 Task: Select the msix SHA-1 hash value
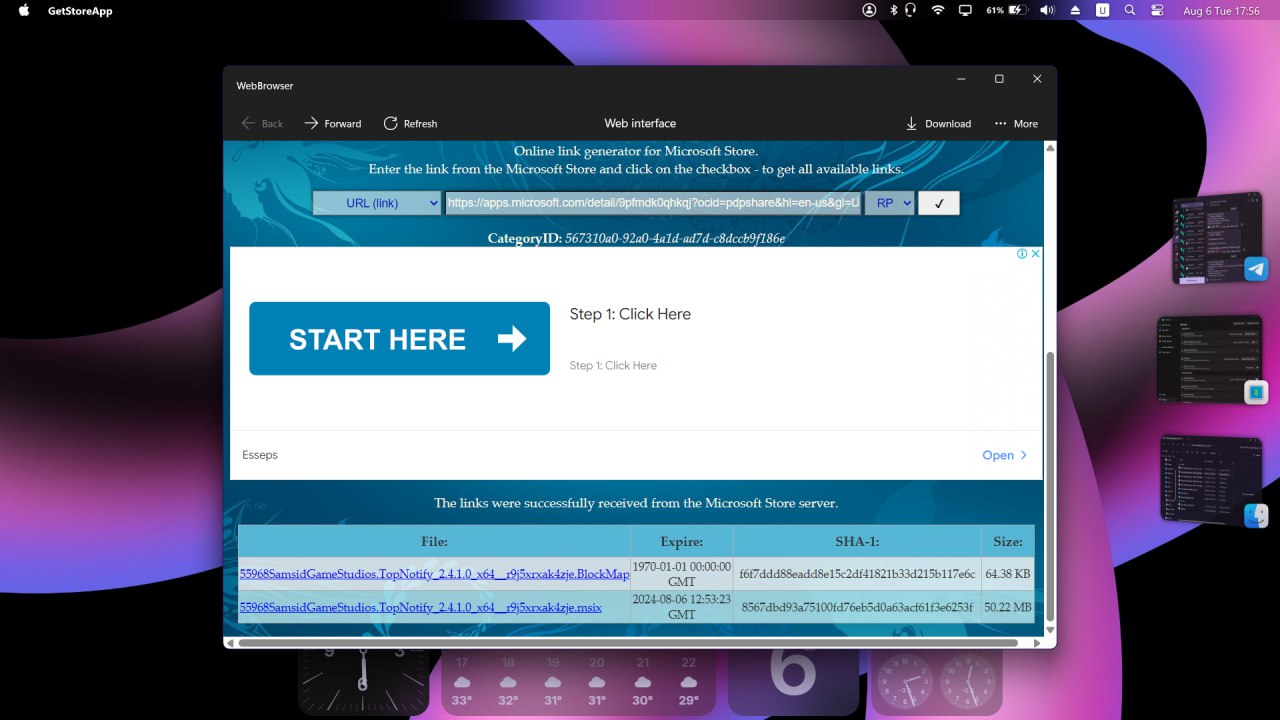[x=857, y=607]
